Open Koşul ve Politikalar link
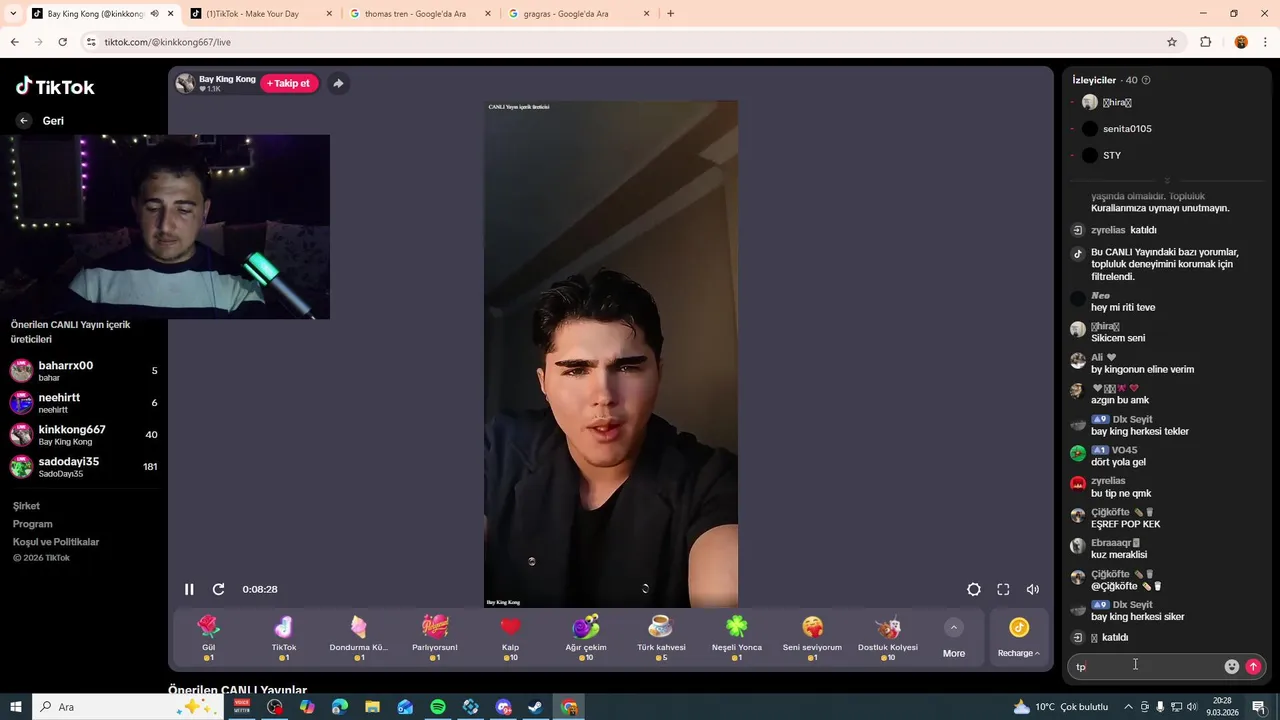Viewport: 1280px width, 720px height. (x=56, y=542)
